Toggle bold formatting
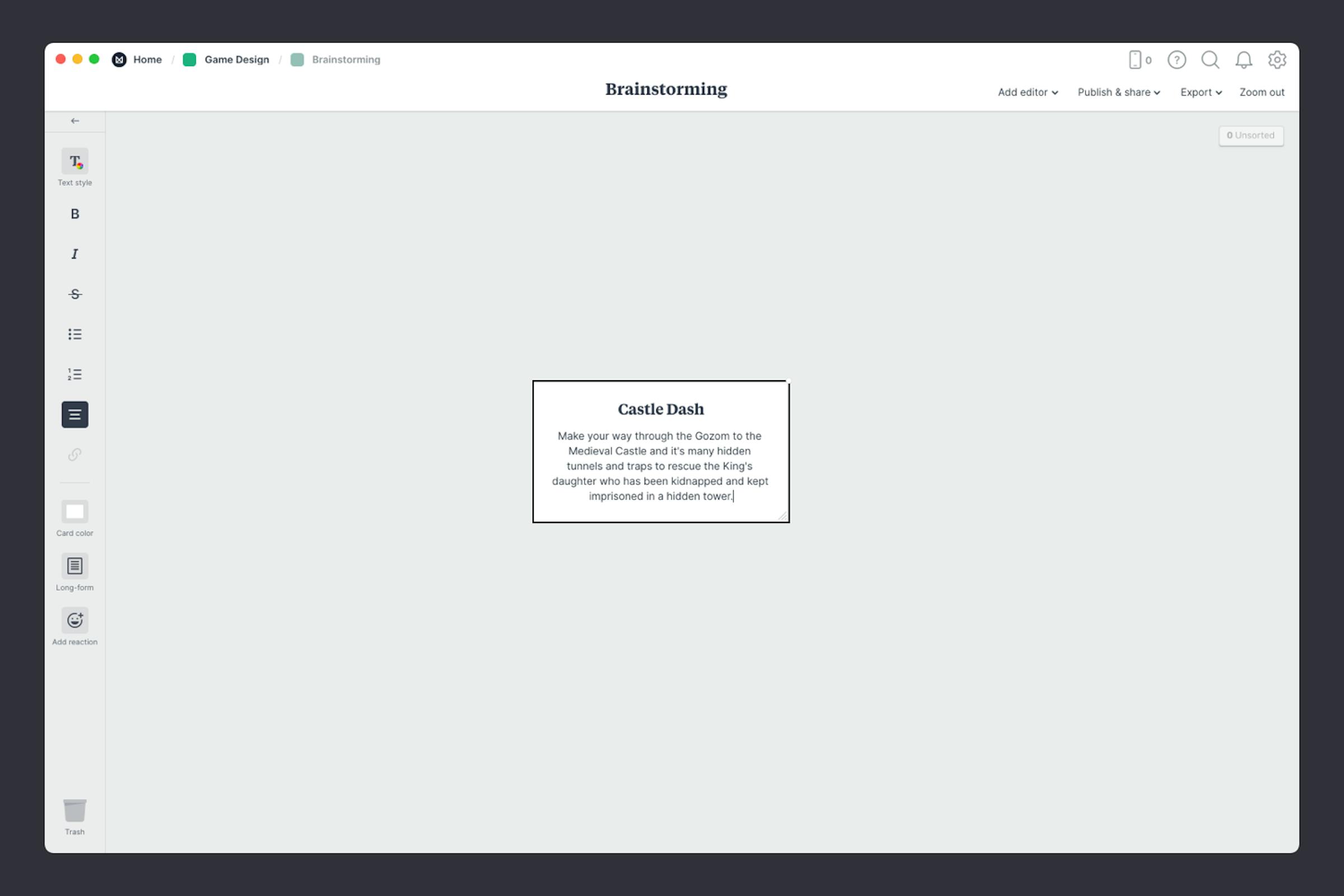The height and width of the screenshot is (896, 1344). (x=74, y=214)
